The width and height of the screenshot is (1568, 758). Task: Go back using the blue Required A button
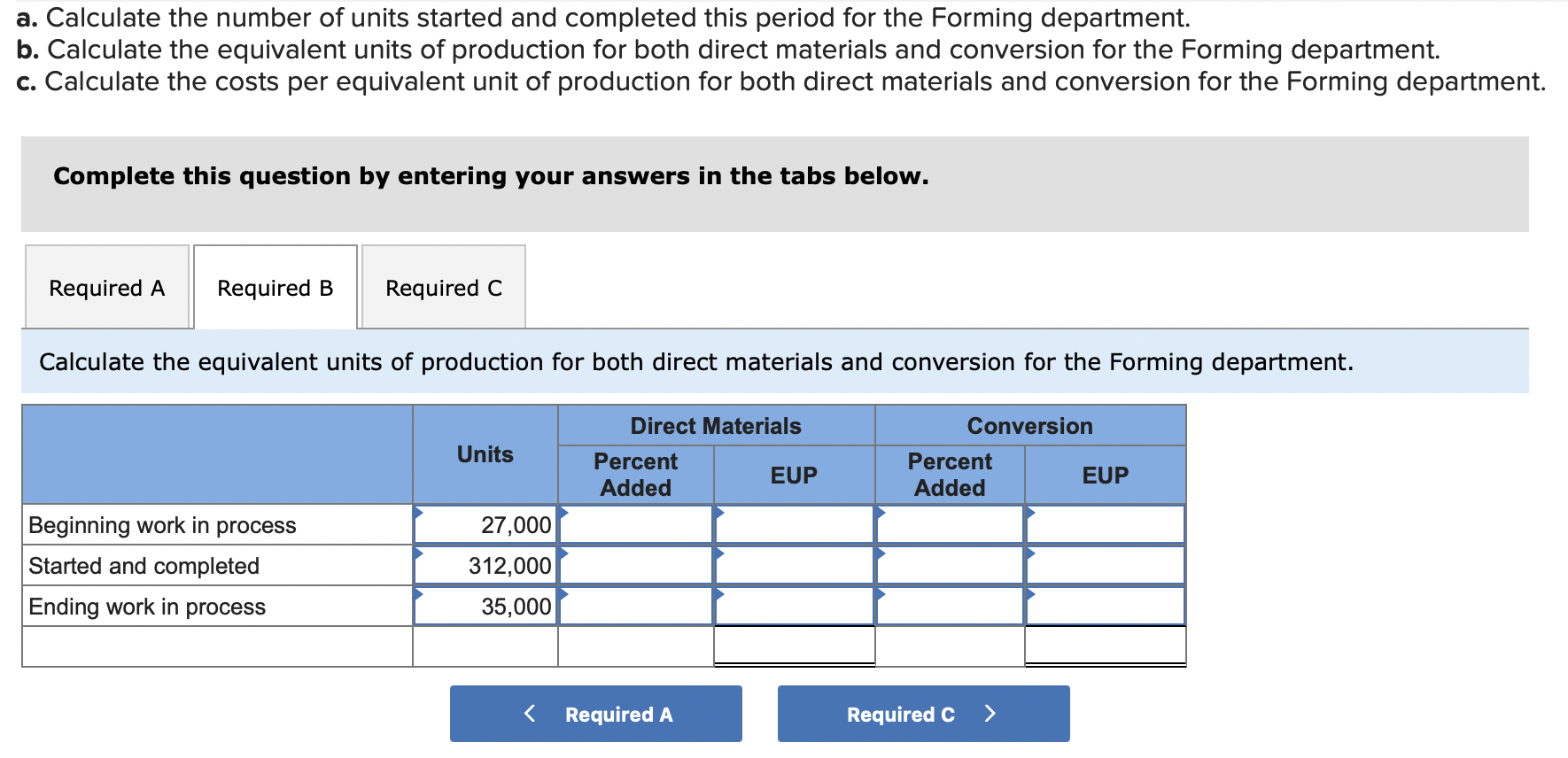(x=595, y=714)
